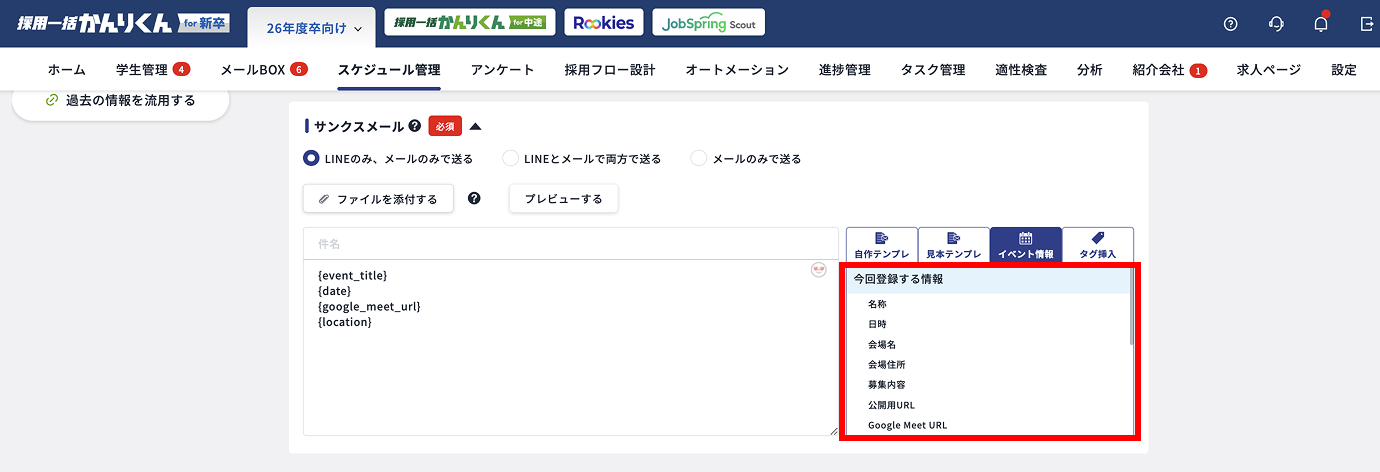Click the message body text area
Image resolution: width=1380 pixels, height=472 pixels.
pyautogui.click(x=571, y=347)
